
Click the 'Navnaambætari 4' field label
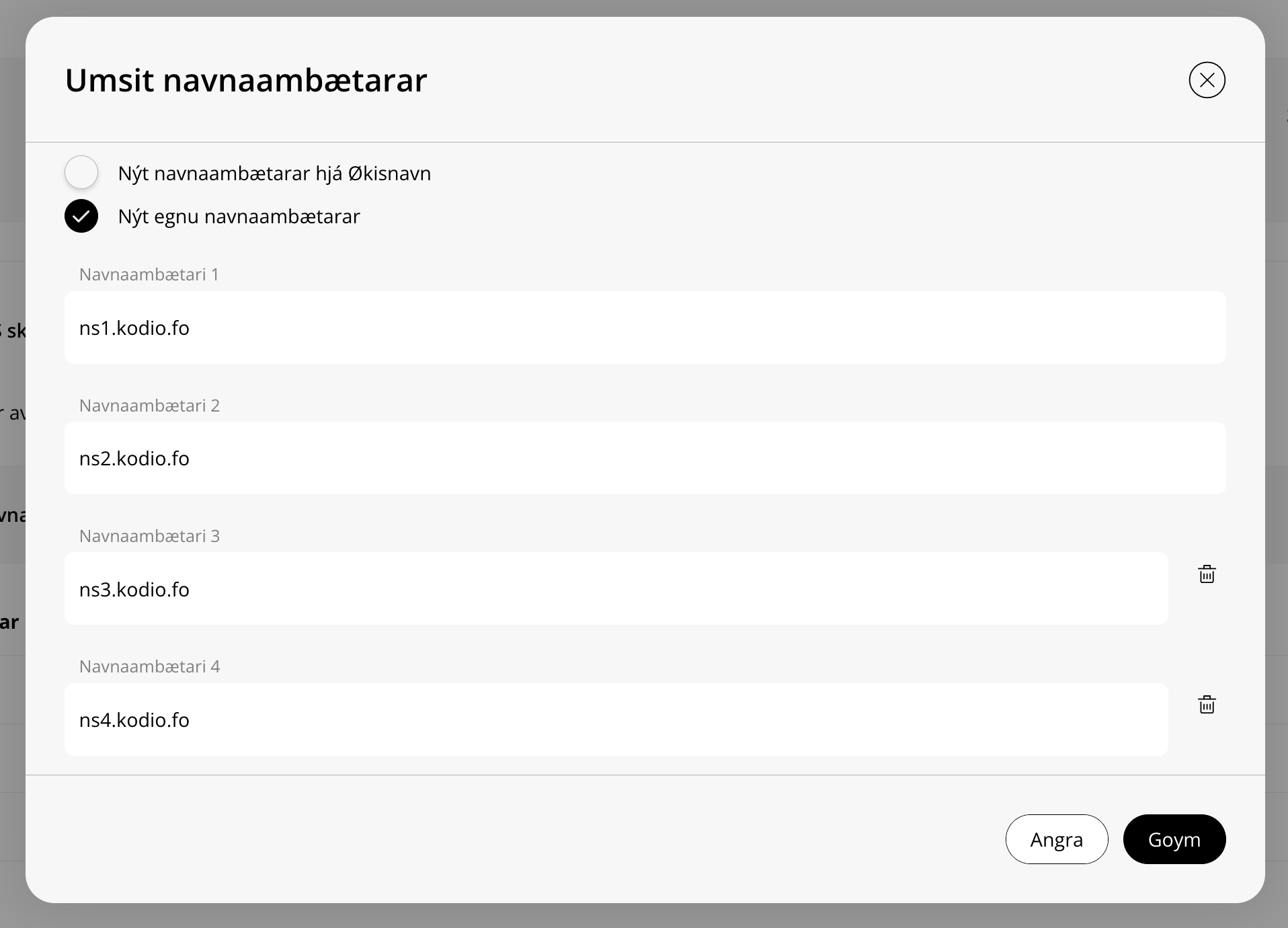coord(149,666)
